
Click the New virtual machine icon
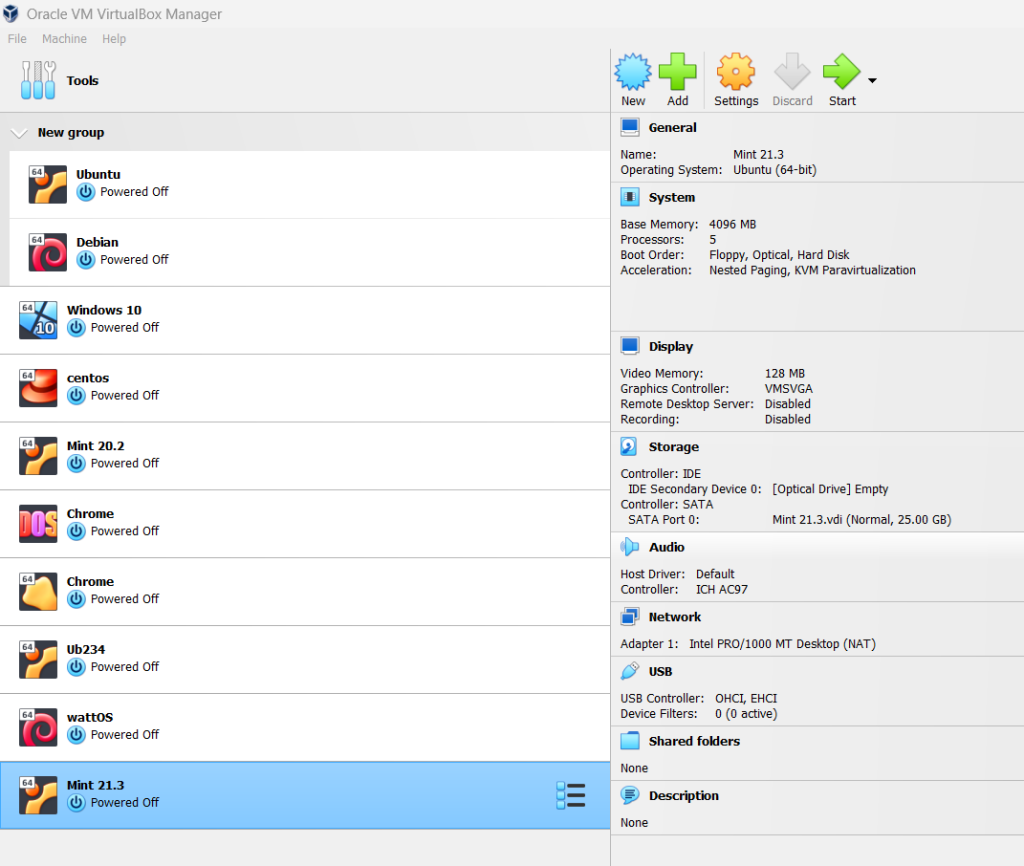point(633,72)
